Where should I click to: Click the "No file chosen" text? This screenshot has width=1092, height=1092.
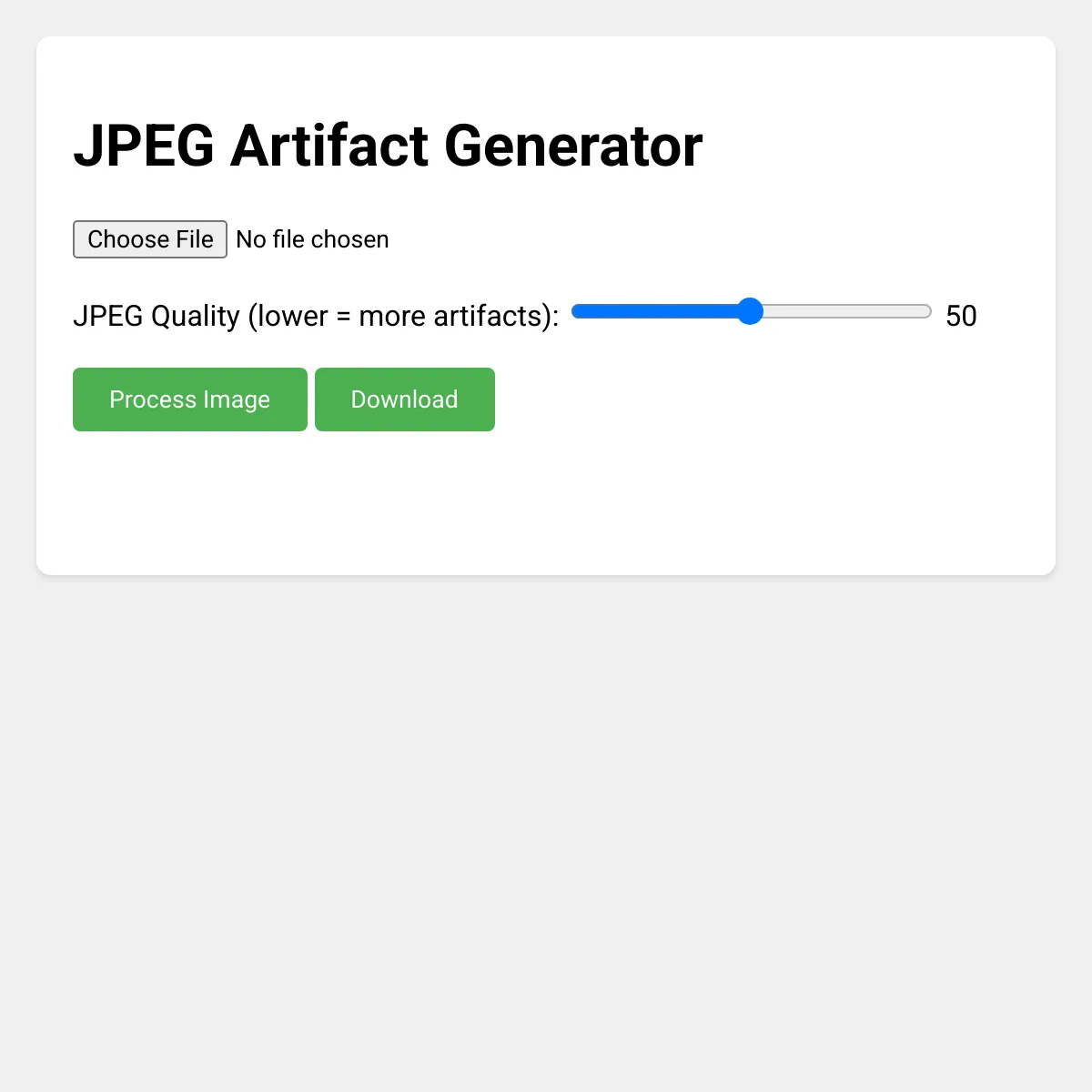pos(312,239)
